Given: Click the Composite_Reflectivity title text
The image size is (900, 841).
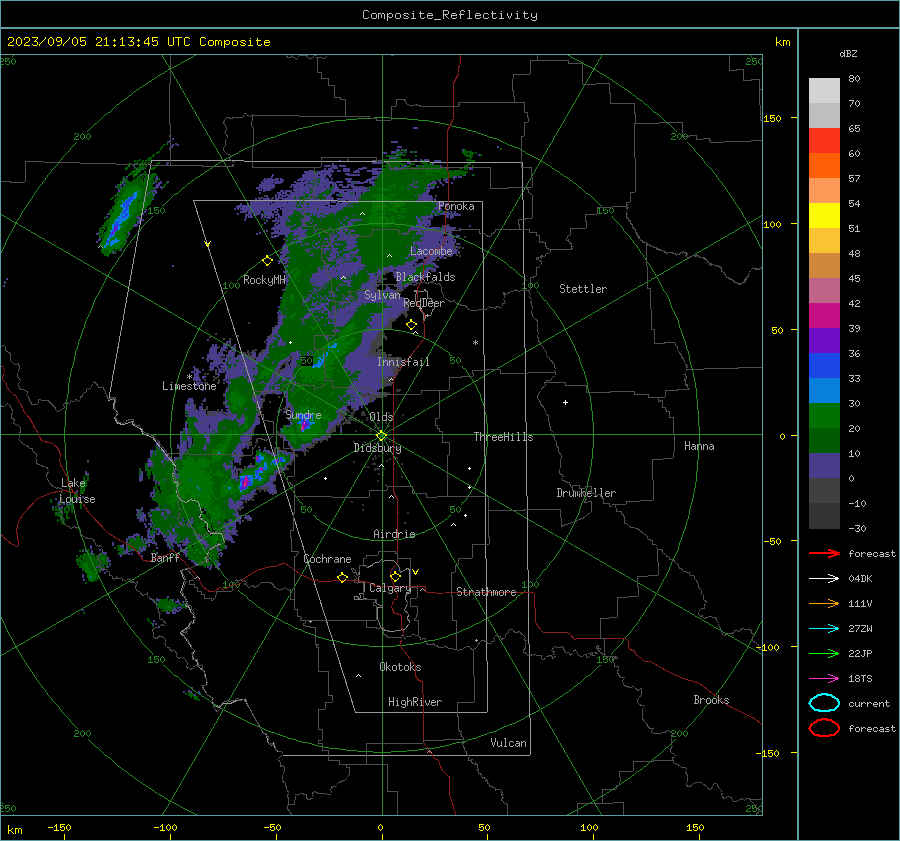Looking at the screenshot, I should point(449,15).
